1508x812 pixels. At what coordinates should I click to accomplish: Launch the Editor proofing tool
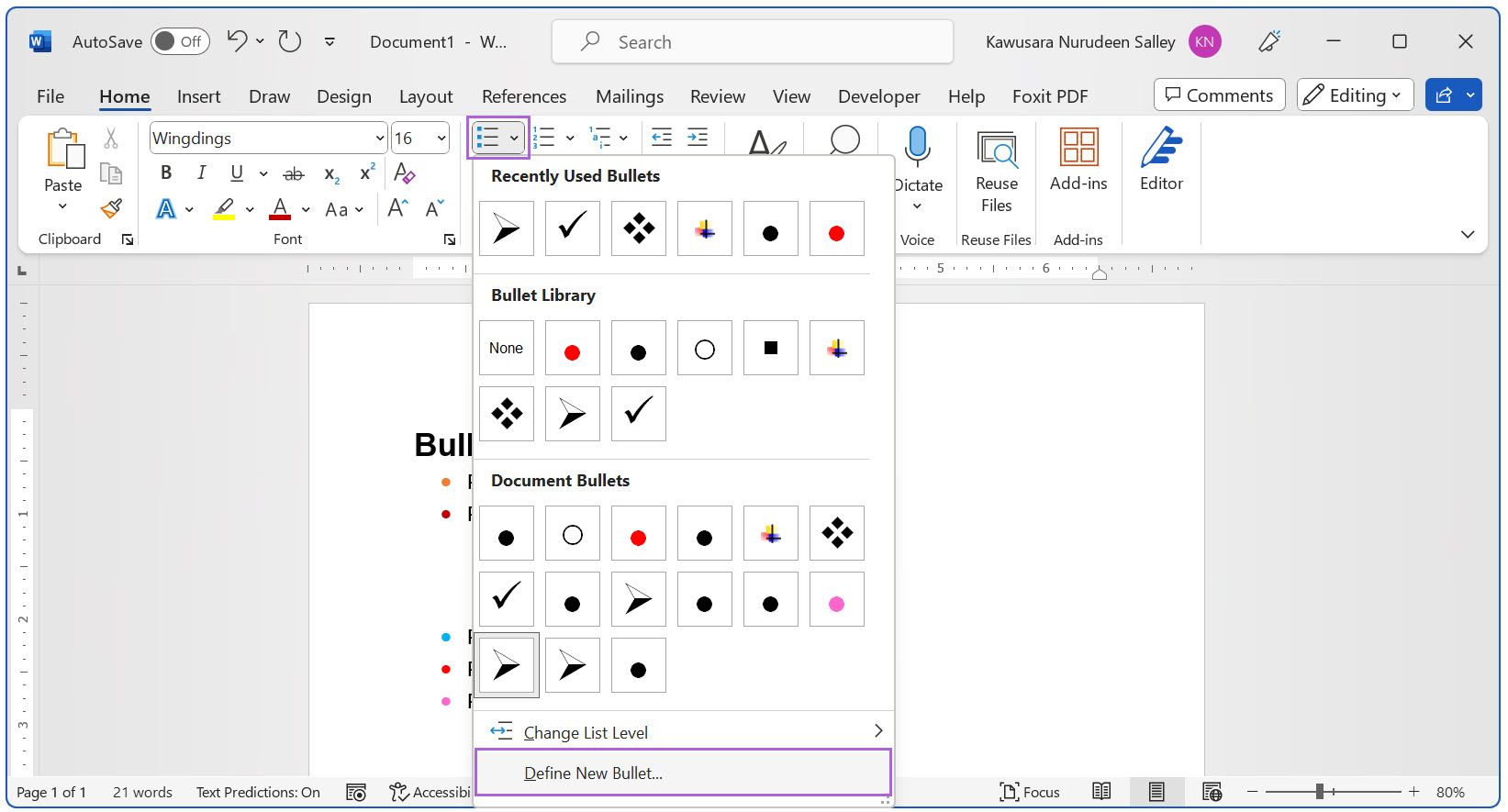pyautogui.click(x=1161, y=161)
